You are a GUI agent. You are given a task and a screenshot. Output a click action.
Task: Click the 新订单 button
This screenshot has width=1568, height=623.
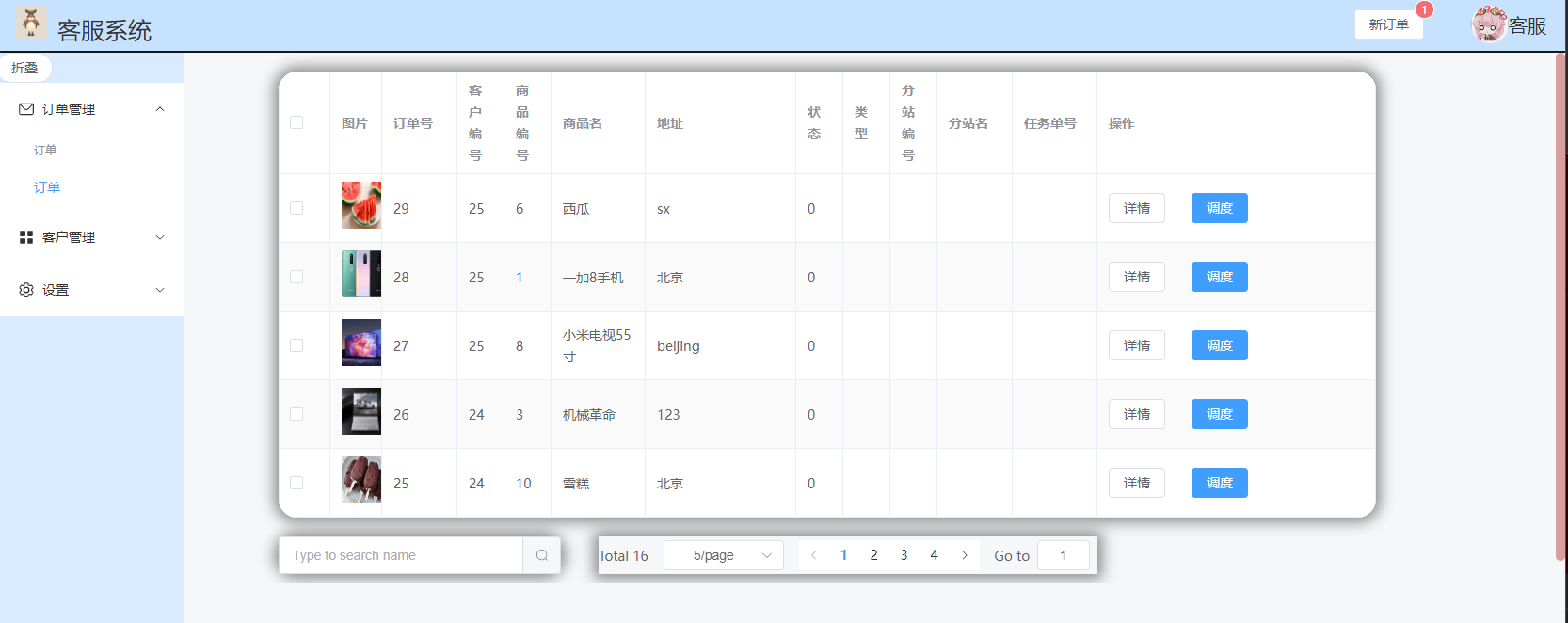coord(1389,24)
